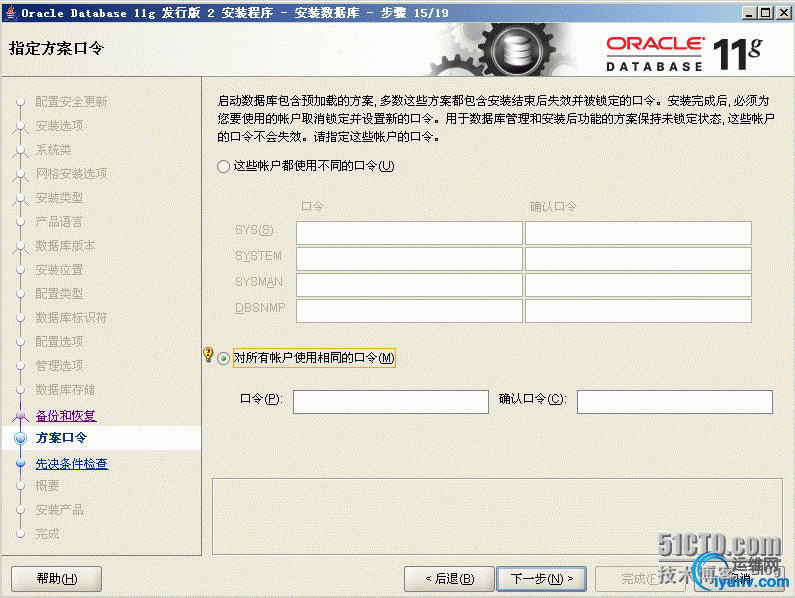
Task: Click the 数据库标识符 step
Action: point(71,318)
